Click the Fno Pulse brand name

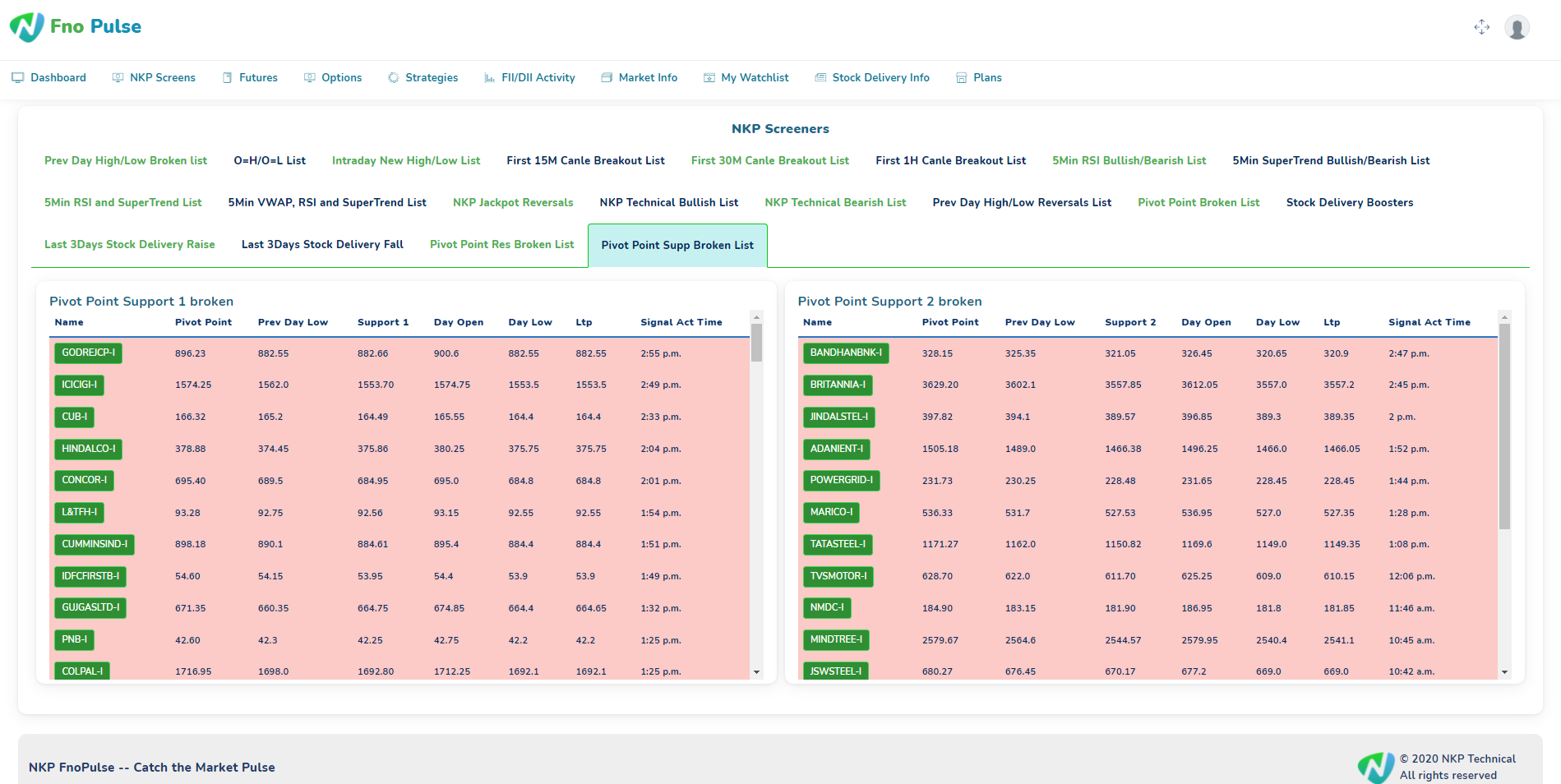tap(95, 27)
